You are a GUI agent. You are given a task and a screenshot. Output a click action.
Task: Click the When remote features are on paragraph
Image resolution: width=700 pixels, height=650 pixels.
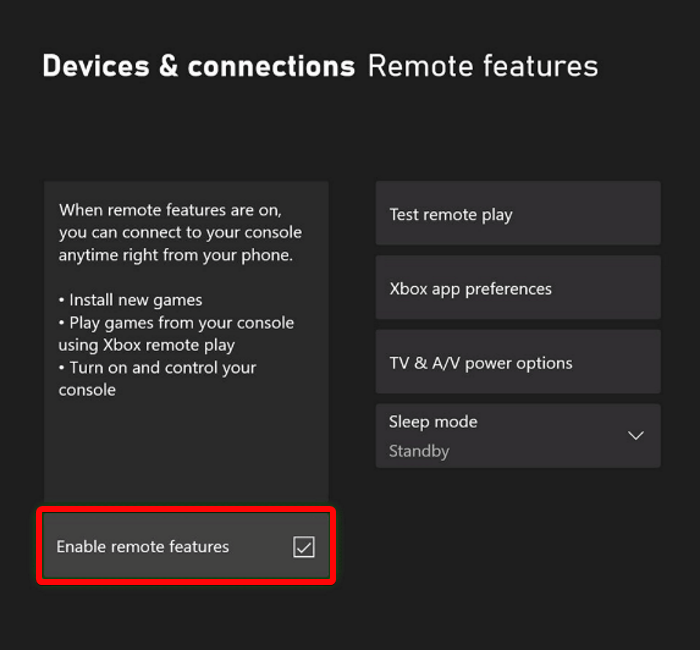tap(180, 233)
